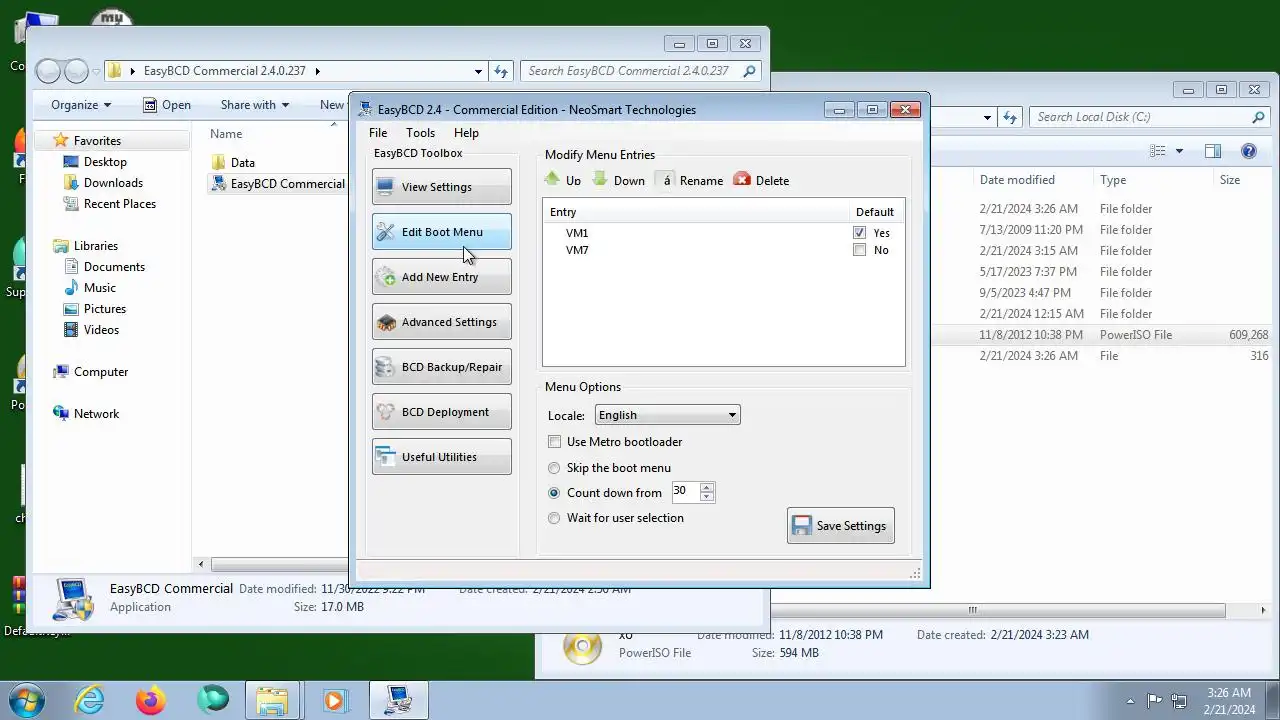Screen dimensions: 1280x720
Task: Move entry Down with arrow
Action: click(618, 180)
